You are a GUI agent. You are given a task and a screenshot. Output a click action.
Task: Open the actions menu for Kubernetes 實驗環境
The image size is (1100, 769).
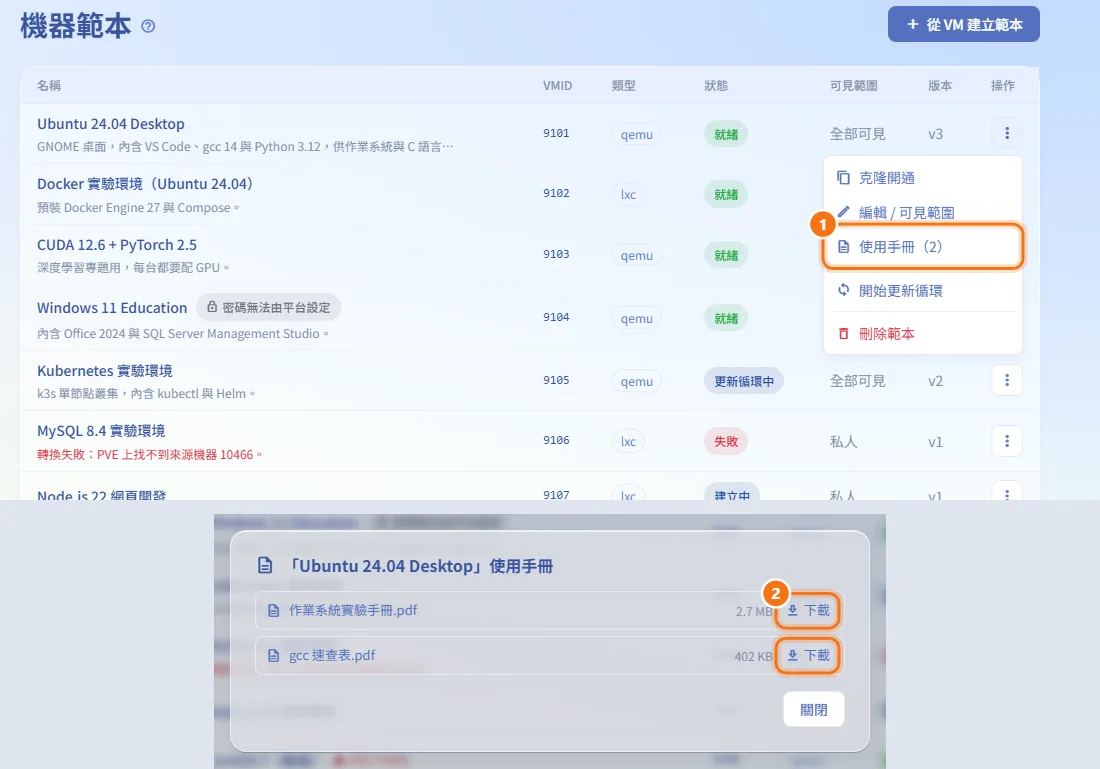(1007, 380)
